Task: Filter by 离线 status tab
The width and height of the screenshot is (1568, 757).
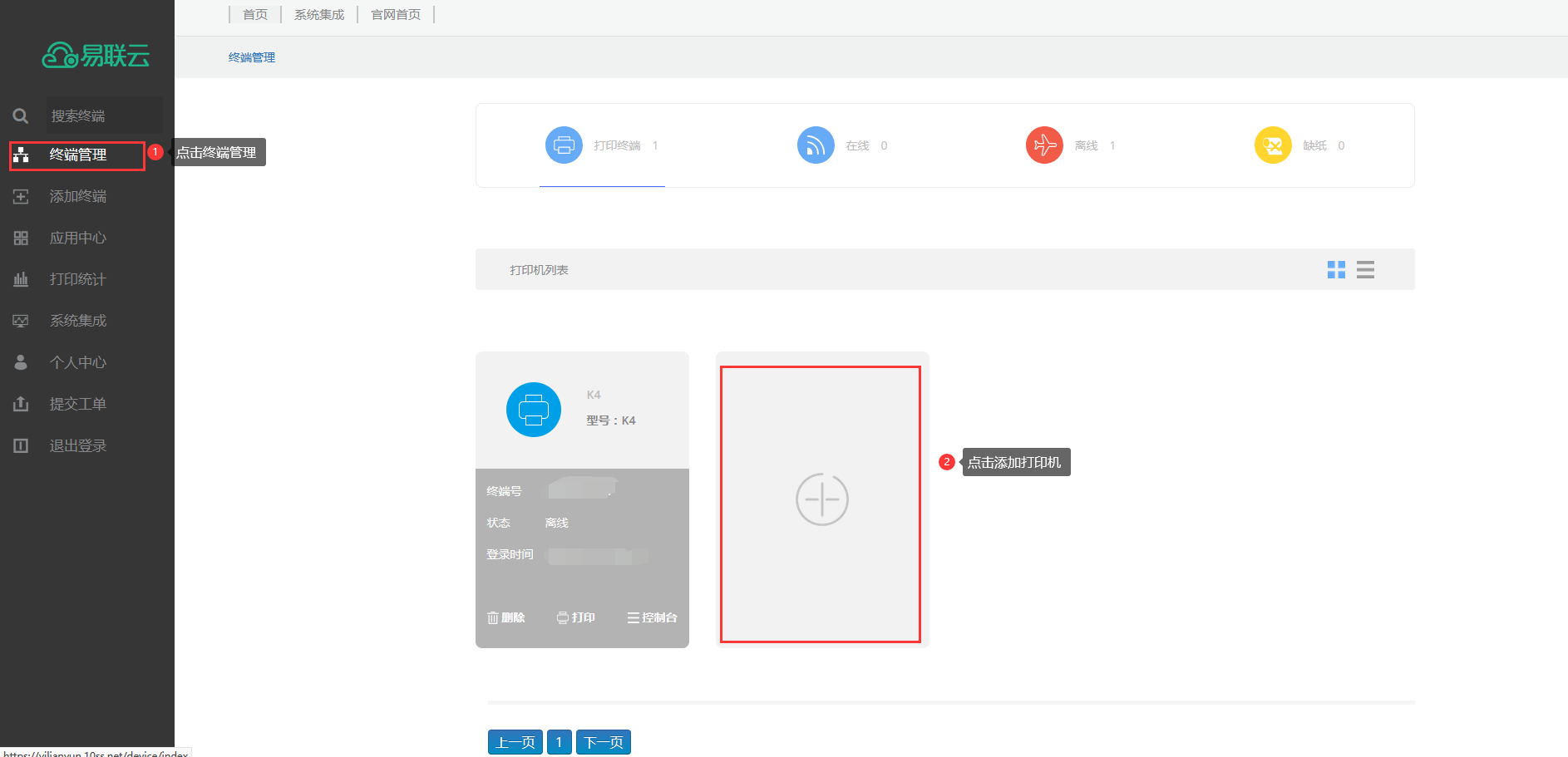Action: (x=1086, y=145)
